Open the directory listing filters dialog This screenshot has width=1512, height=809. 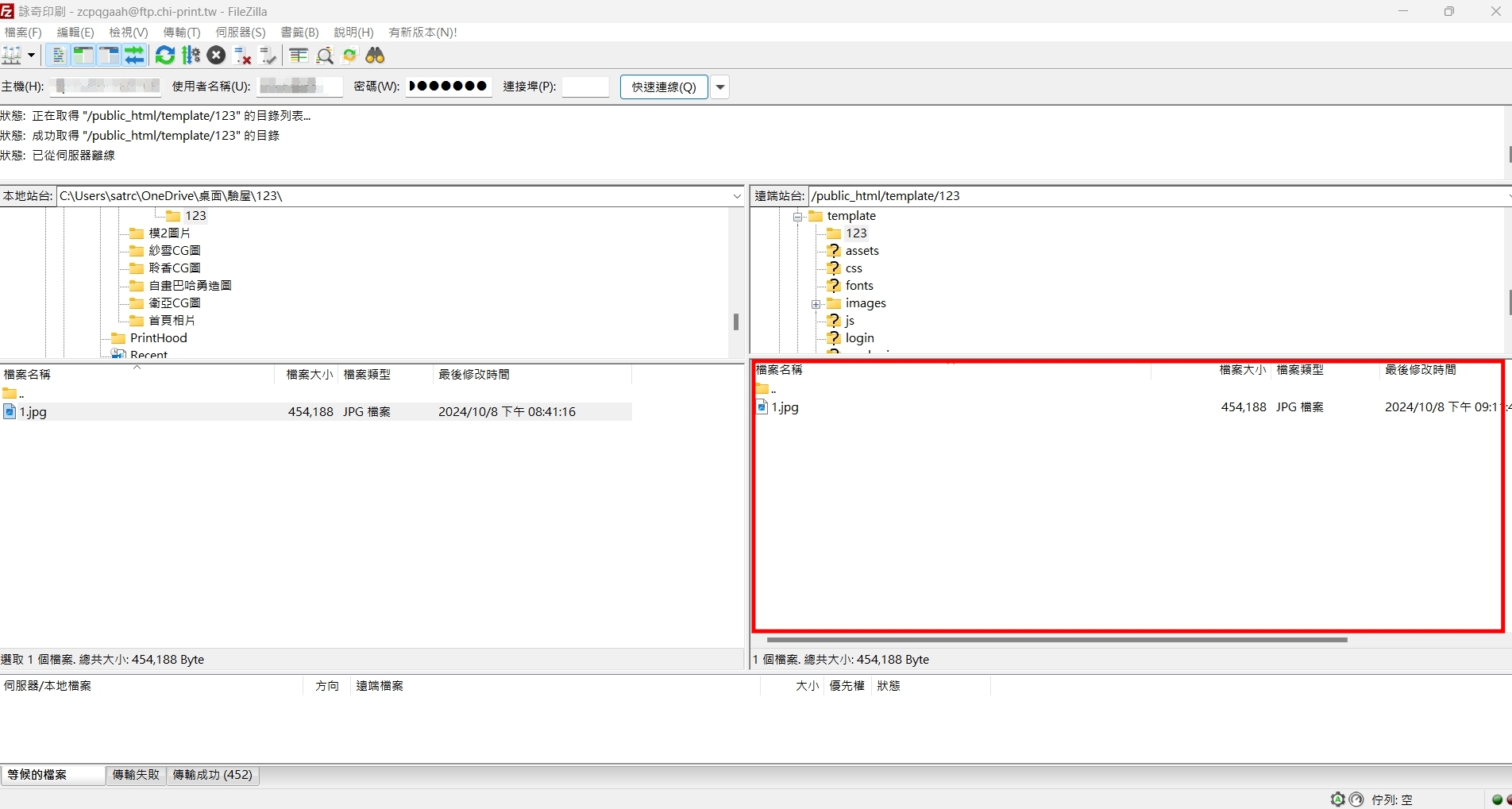pos(299,56)
